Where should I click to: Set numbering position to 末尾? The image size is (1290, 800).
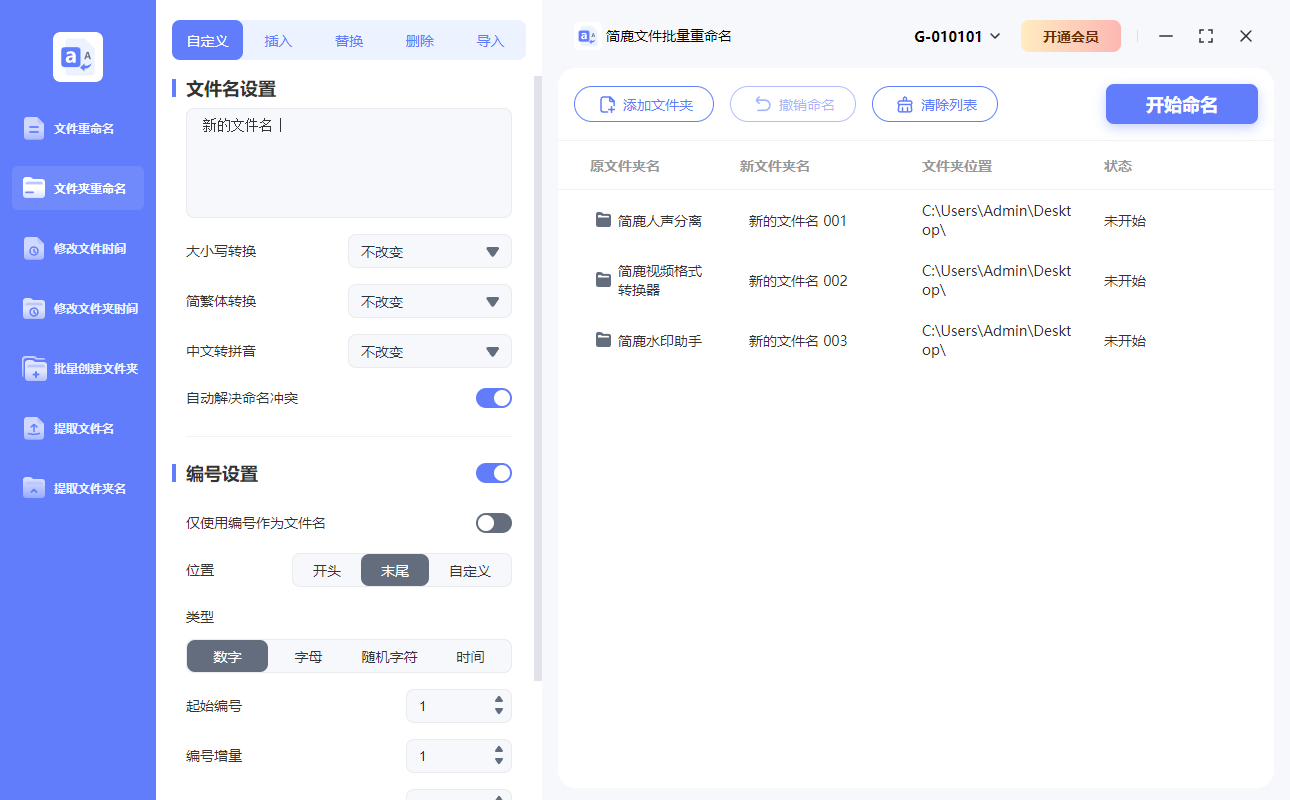click(x=395, y=570)
